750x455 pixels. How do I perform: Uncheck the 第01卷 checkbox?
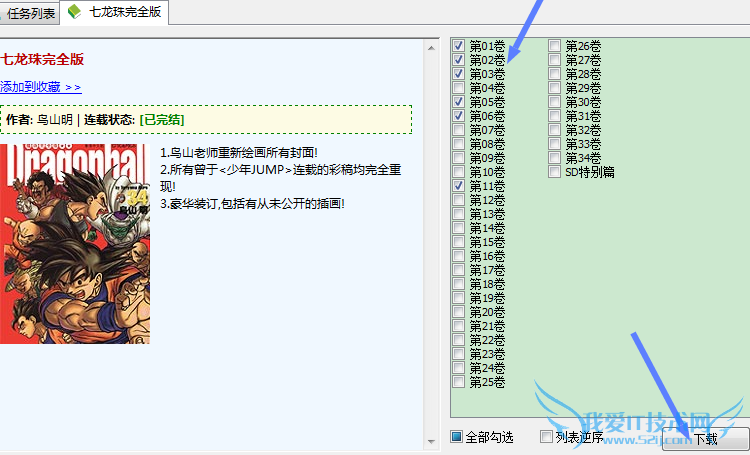tap(458, 46)
